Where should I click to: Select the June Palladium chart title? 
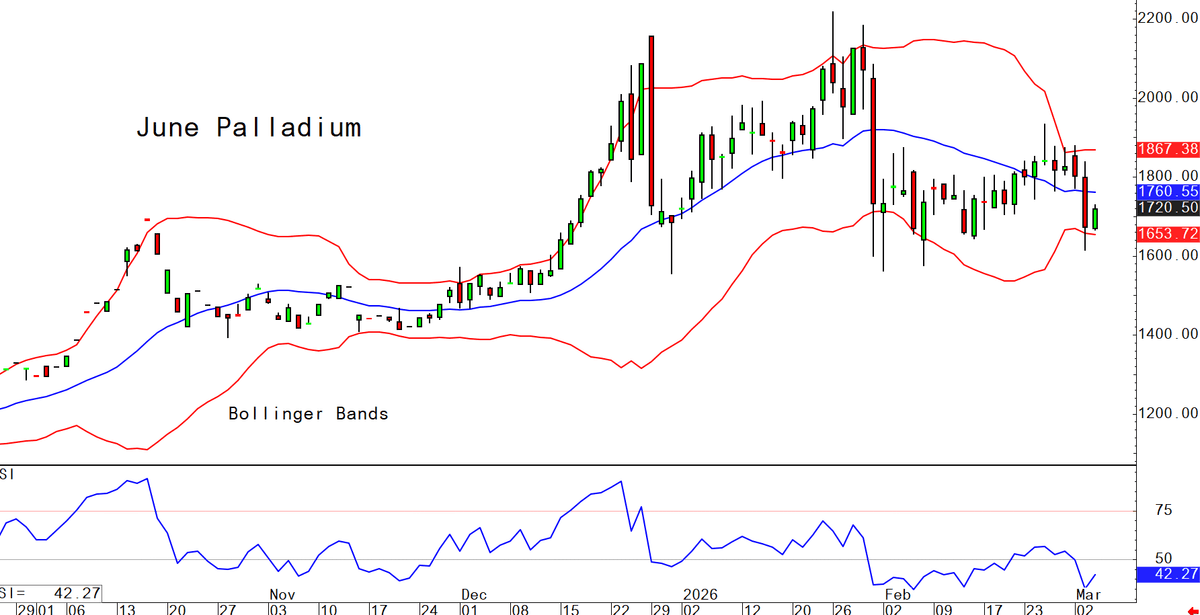[x=248, y=128]
